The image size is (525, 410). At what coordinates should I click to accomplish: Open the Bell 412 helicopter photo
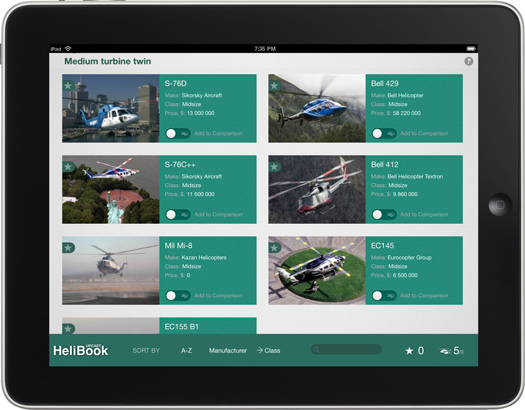pyautogui.click(x=317, y=189)
